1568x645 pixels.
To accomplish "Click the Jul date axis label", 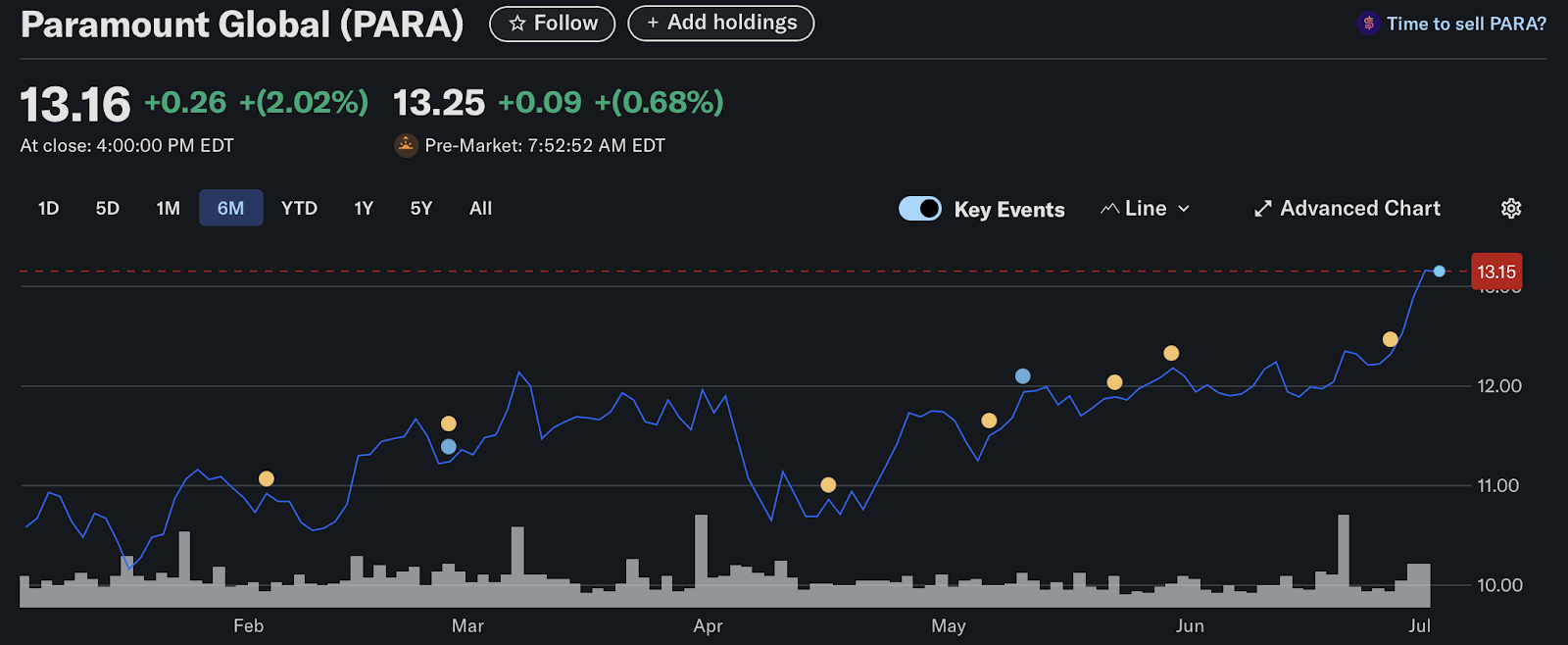I will point(1419,626).
